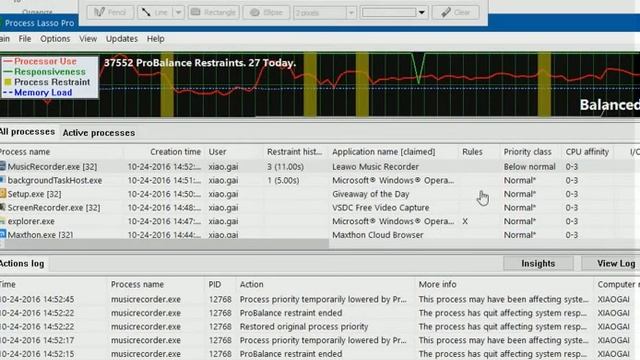This screenshot has height=360, width=640.
Task: Select the Setup.exe [32] process name
Action: (34, 194)
